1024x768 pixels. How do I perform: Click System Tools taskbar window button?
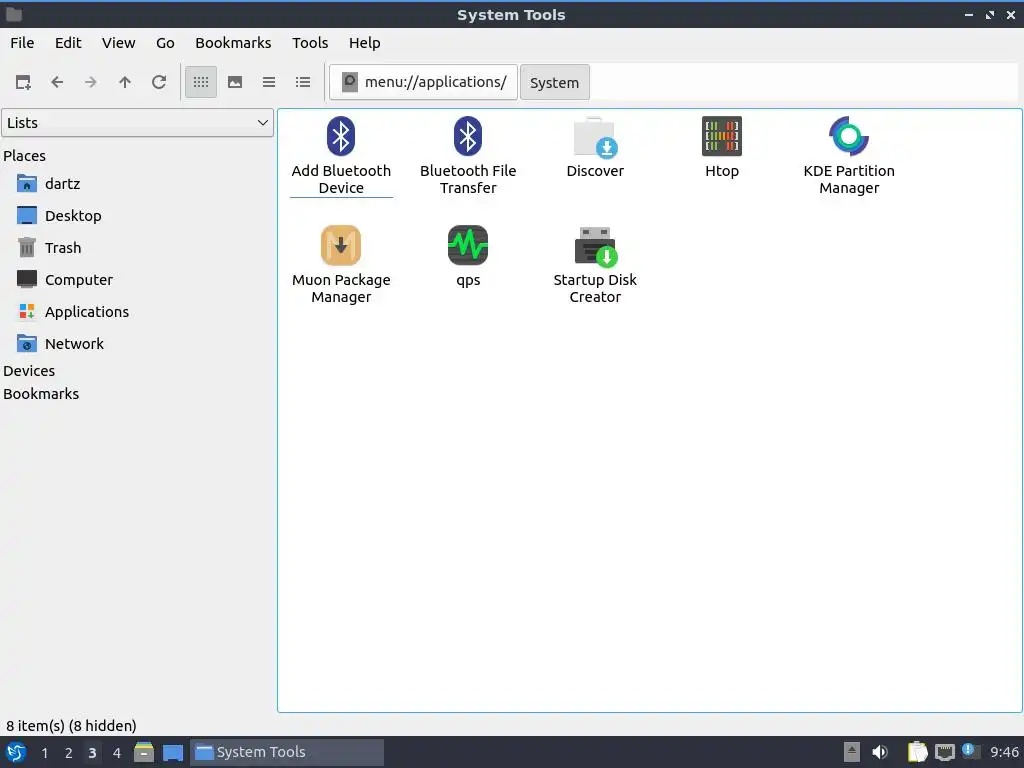click(x=287, y=752)
